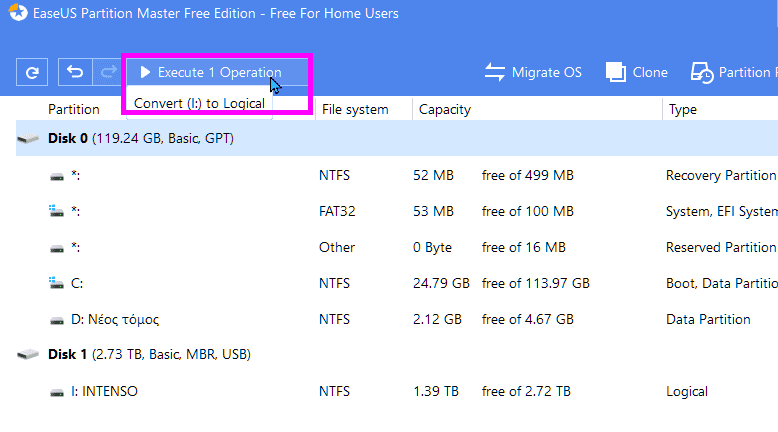Image resolution: width=778 pixels, height=432 pixels.
Task: Select the FAT32 EFI partition drive icon
Action: (56, 211)
